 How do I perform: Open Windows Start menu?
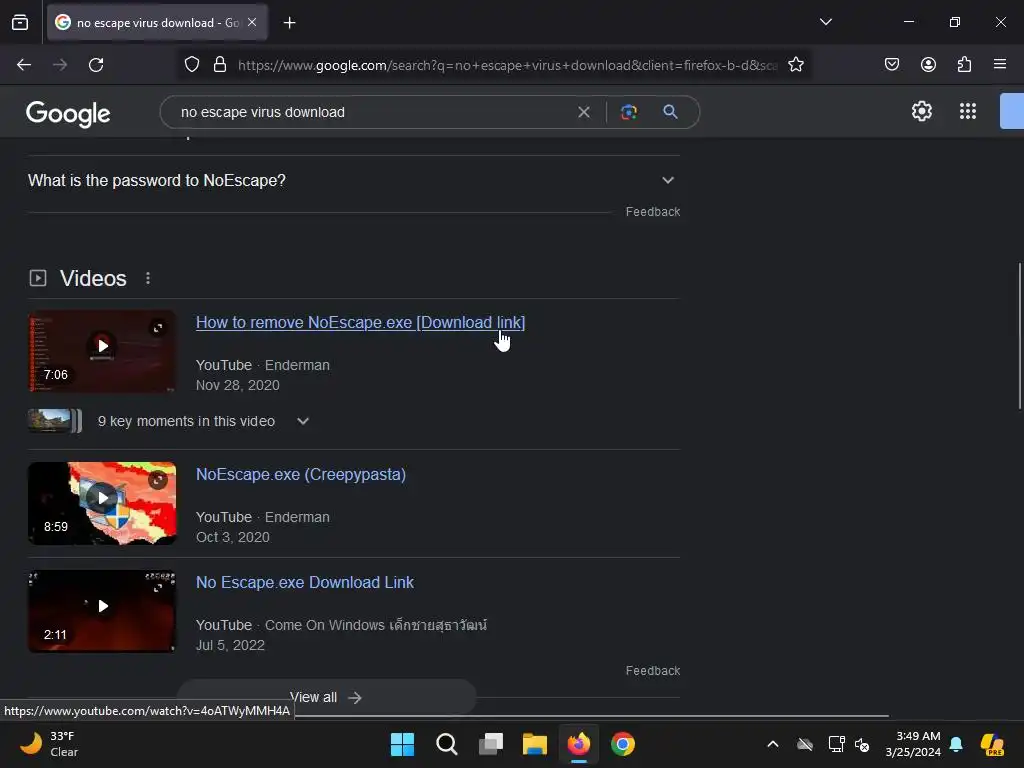pos(402,744)
